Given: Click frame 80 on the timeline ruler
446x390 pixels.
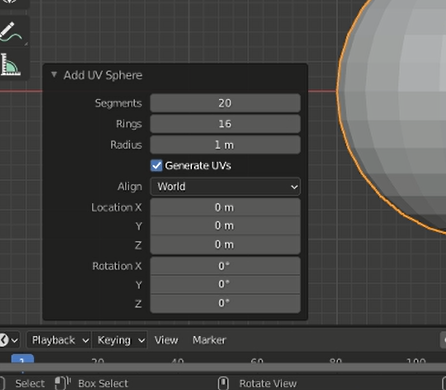Looking at the screenshot, I should point(335,361).
